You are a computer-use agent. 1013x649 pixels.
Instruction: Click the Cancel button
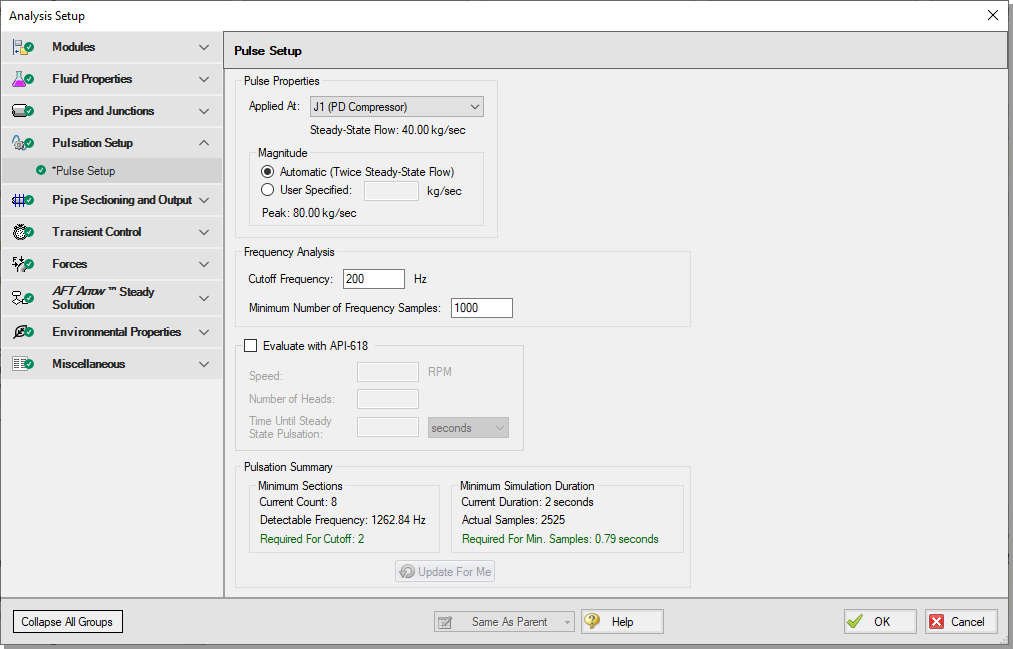[961, 622]
